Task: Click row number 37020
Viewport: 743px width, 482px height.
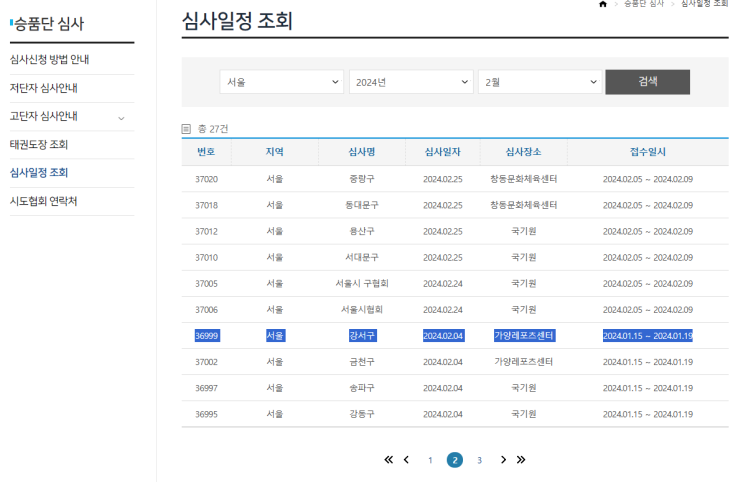Action: click(x=207, y=179)
